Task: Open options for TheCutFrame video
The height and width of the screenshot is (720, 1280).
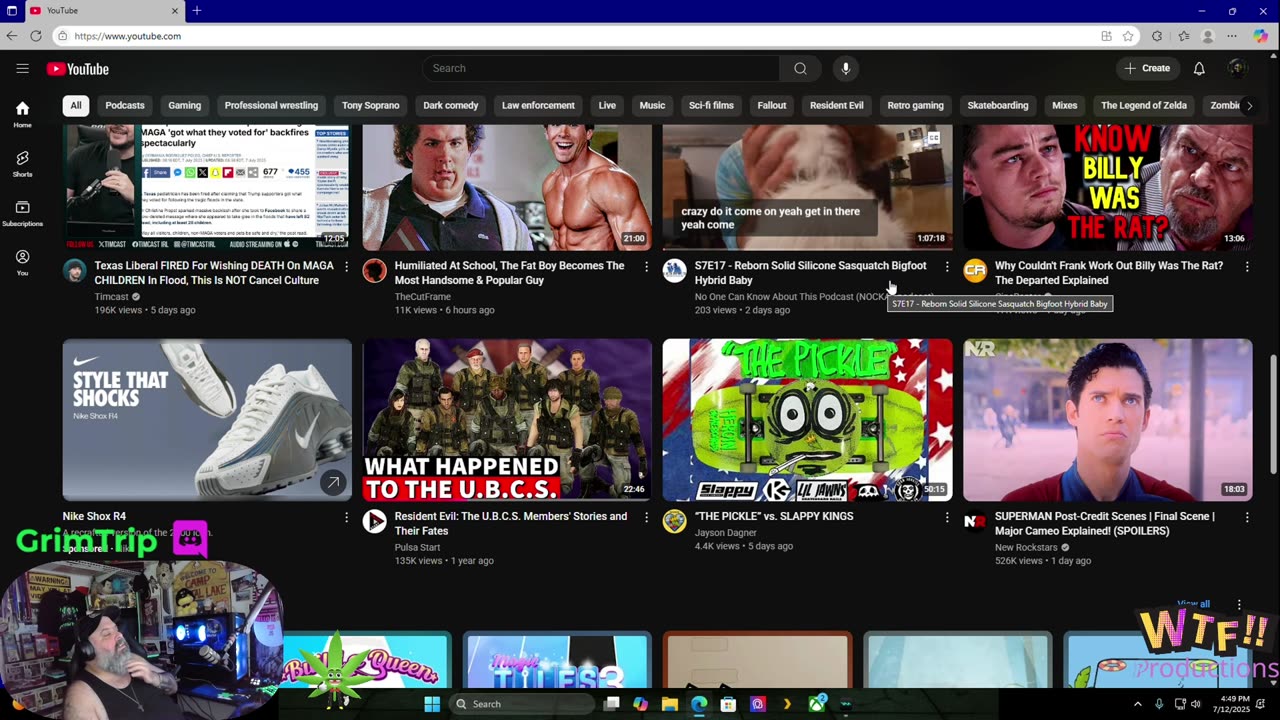Action: coord(647,267)
